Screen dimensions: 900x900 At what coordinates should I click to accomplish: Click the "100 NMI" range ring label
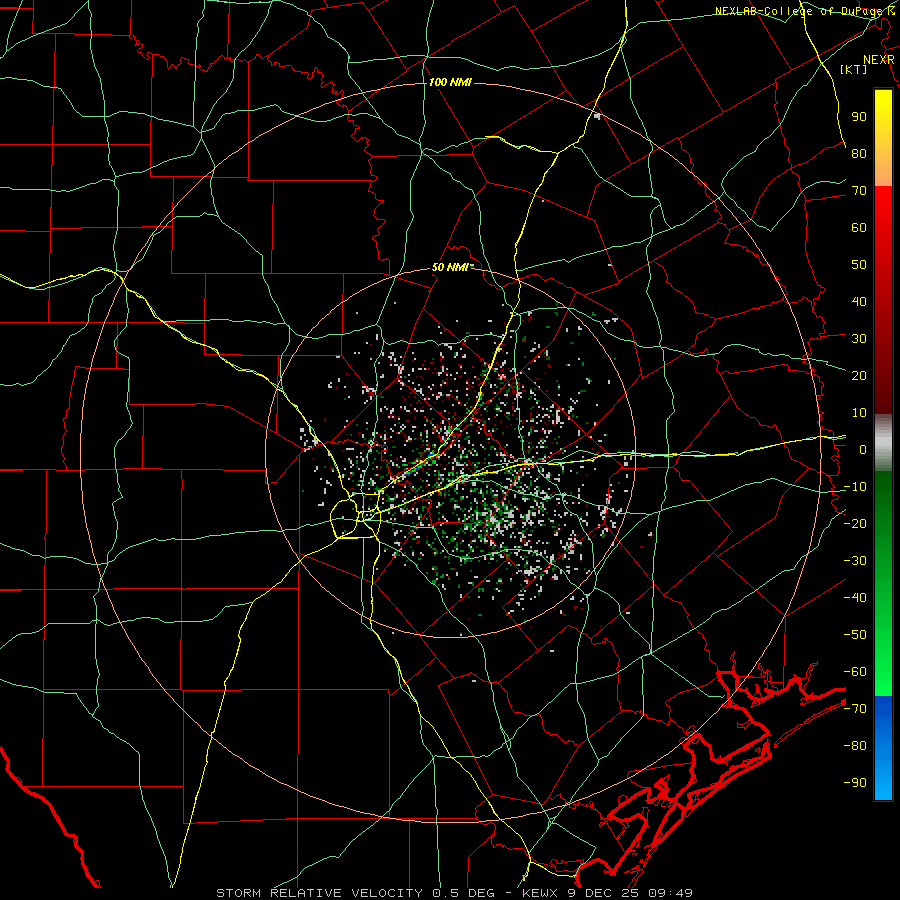450,82
